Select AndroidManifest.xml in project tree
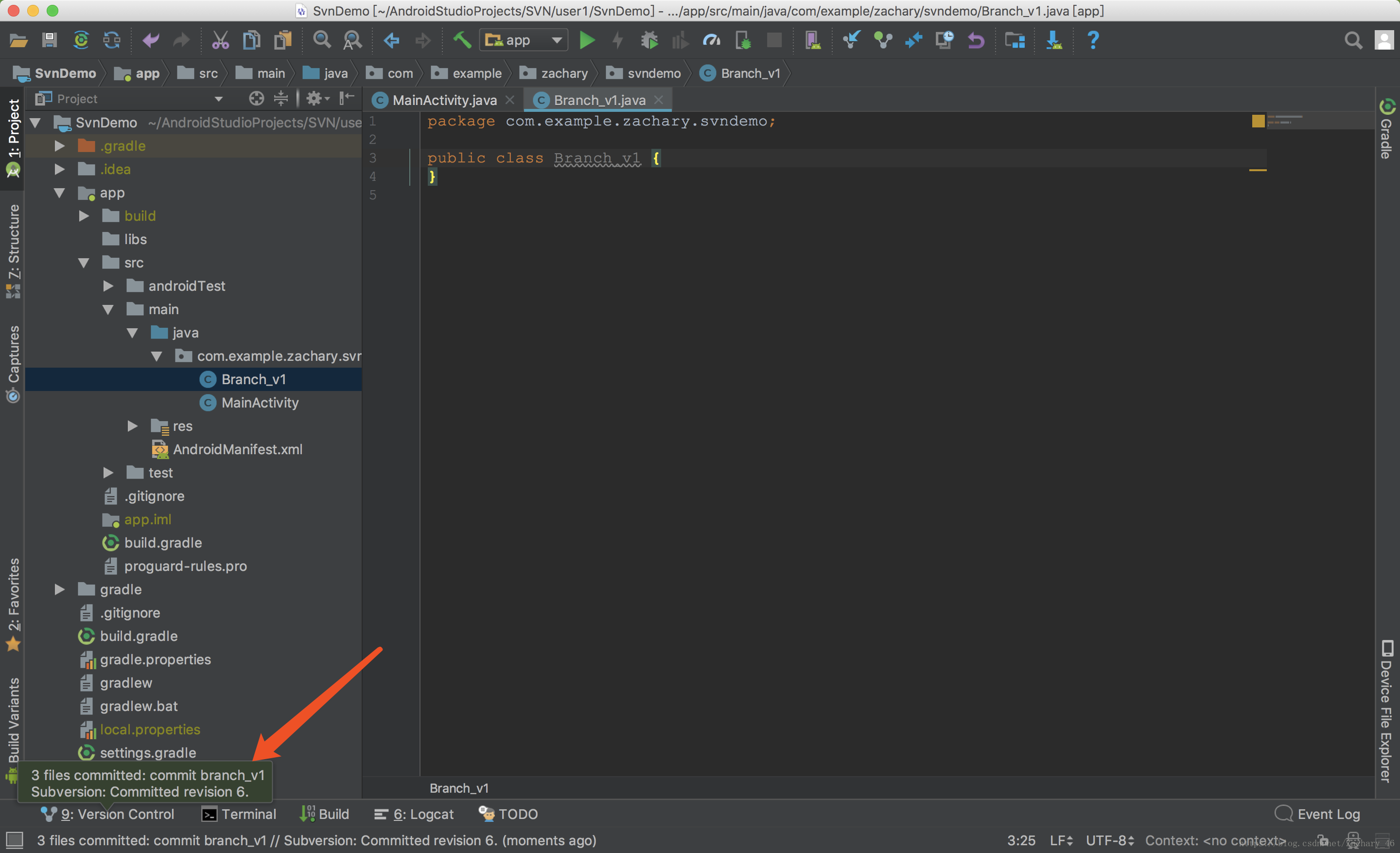The image size is (1400, 853). [x=238, y=449]
